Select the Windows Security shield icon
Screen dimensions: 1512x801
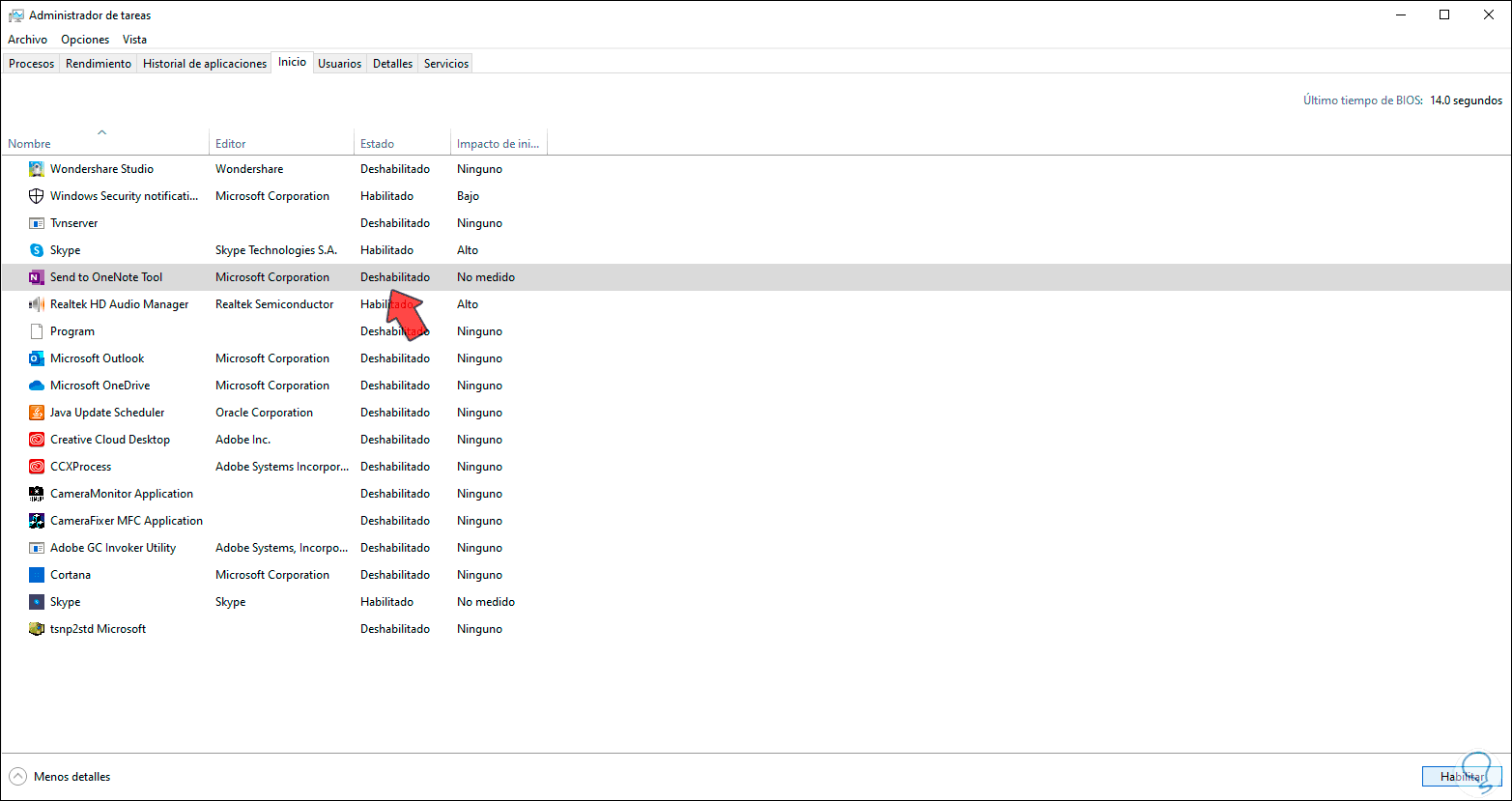pyautogui.click(x=37, y=196)
